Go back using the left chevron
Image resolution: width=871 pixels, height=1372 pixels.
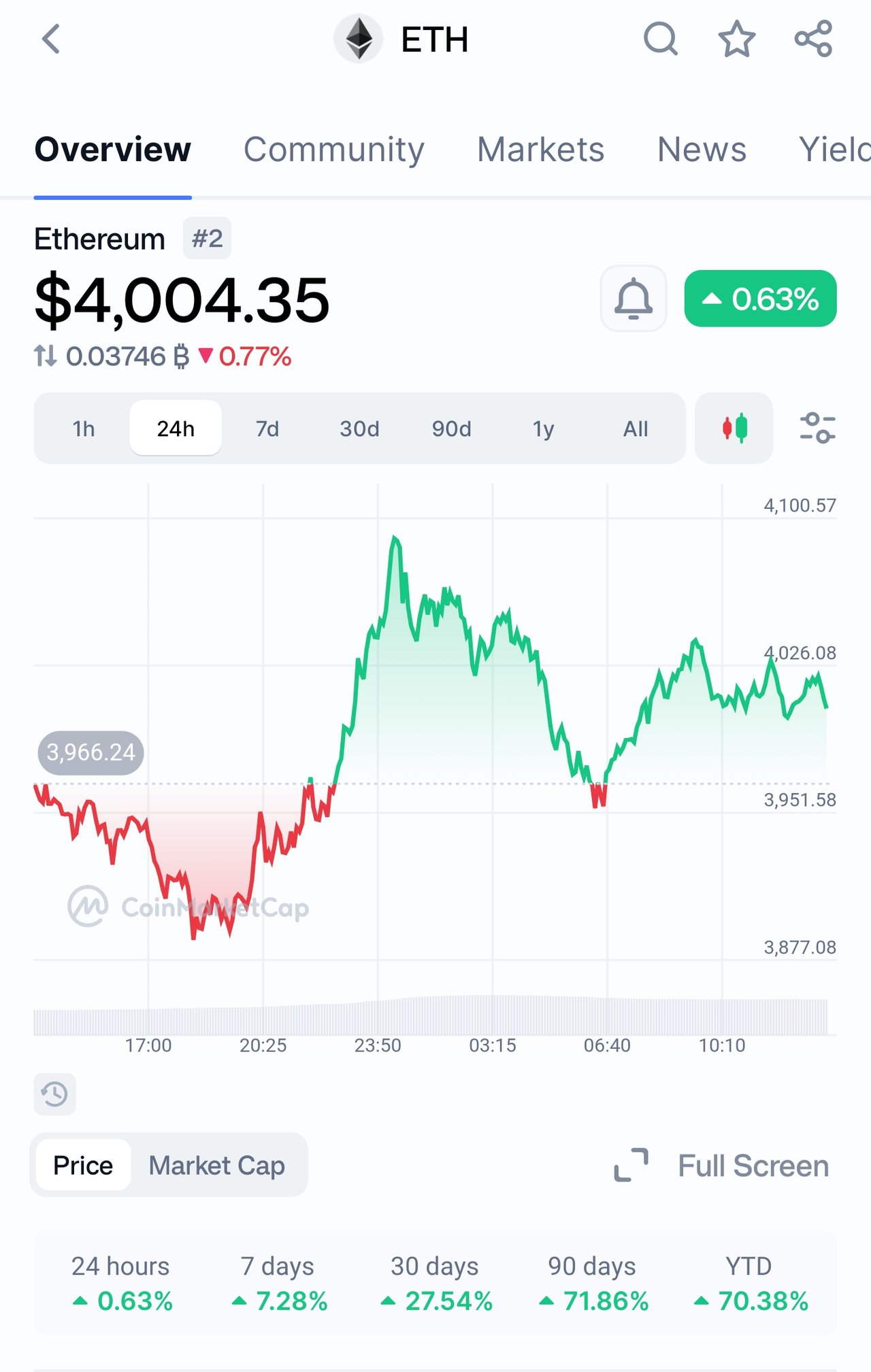tap(51, 39)
